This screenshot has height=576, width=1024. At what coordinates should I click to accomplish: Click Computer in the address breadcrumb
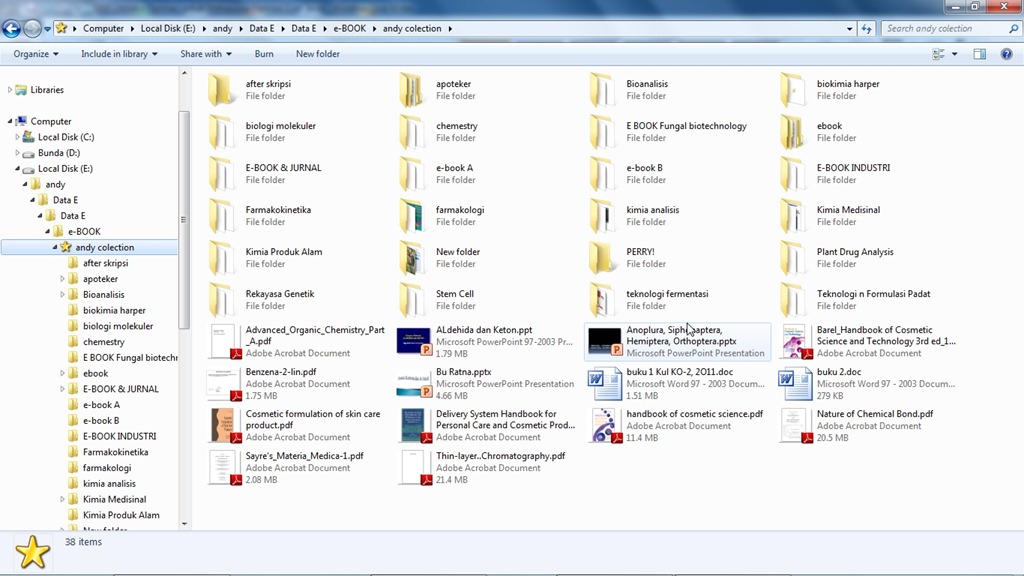103,29
